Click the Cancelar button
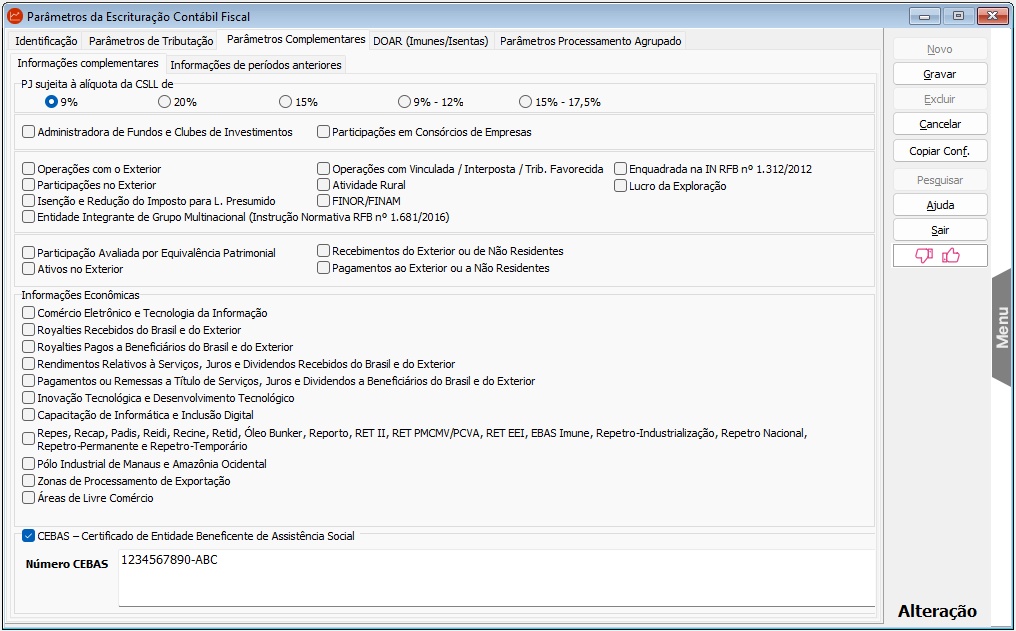Screen dimensions: 1016x631 (x=940, y=124)
